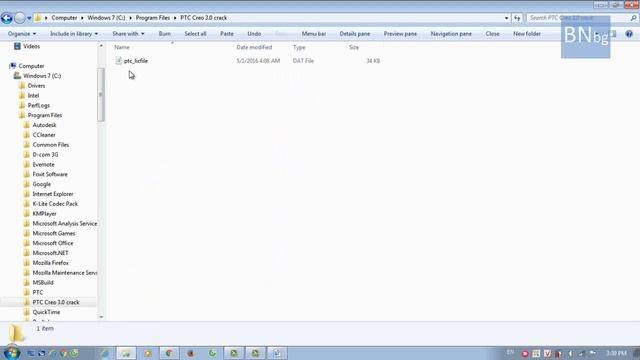Click the navigation pane scrollbar thumb

[100, 95]
